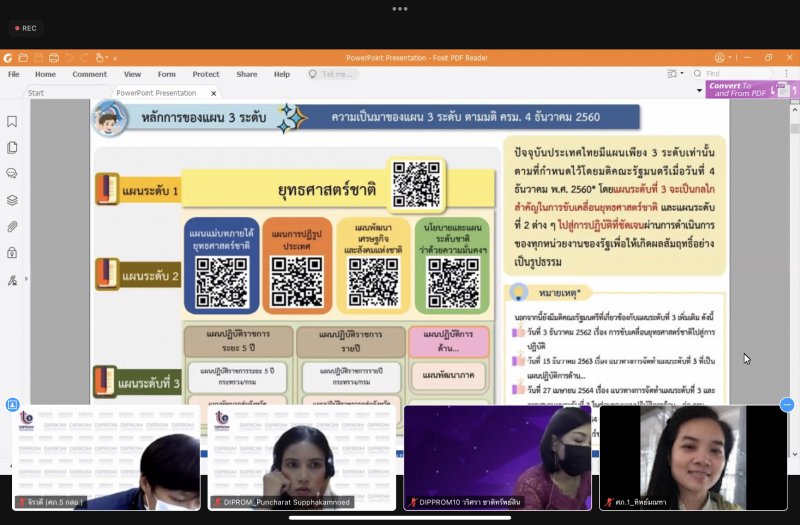800x525 pixels.
Task: Click the ยุทธศาสตร์ชาติ heading text
Action: 327,190
